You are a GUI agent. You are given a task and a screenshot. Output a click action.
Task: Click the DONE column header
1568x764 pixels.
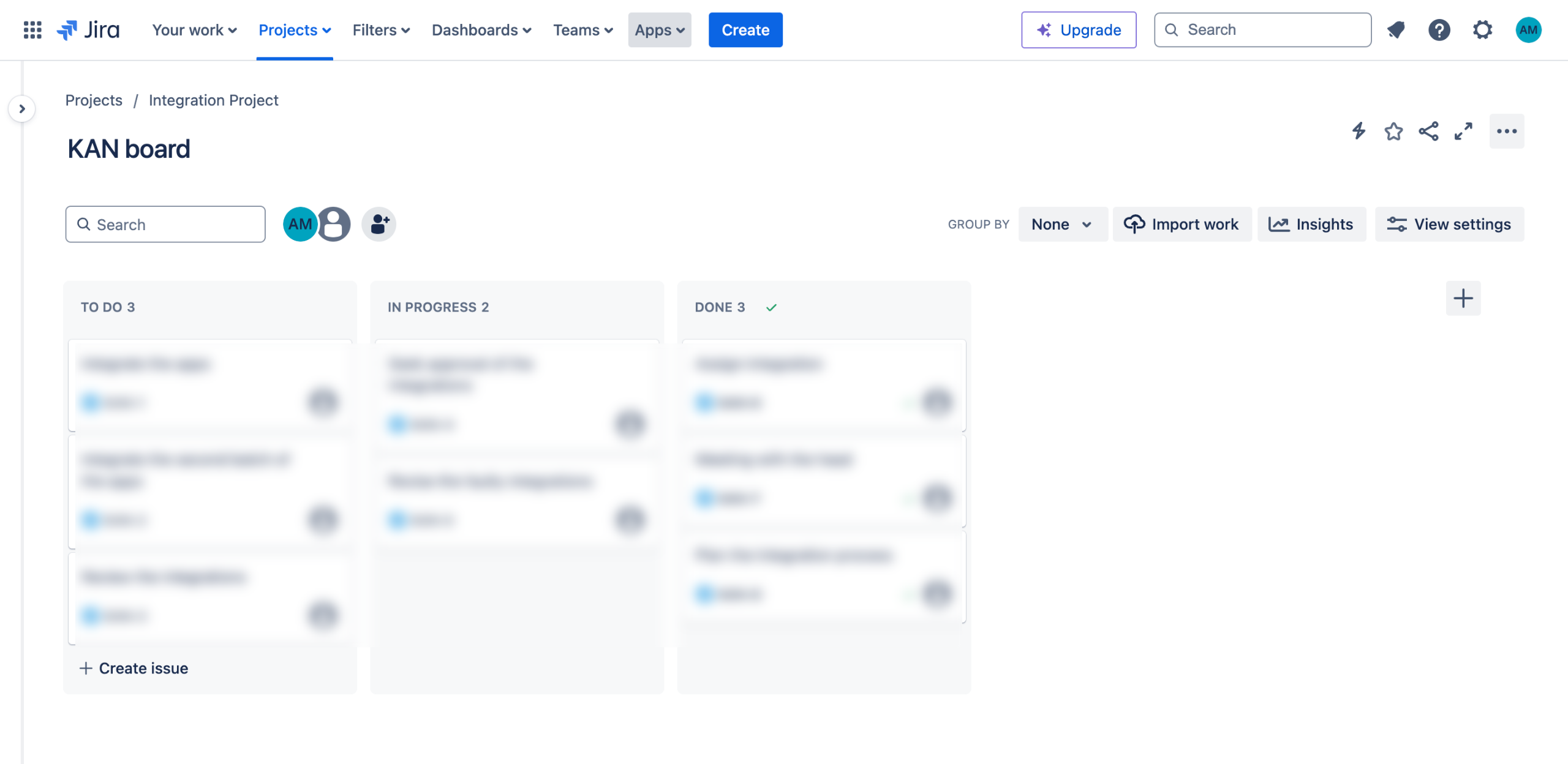(720, 307)
